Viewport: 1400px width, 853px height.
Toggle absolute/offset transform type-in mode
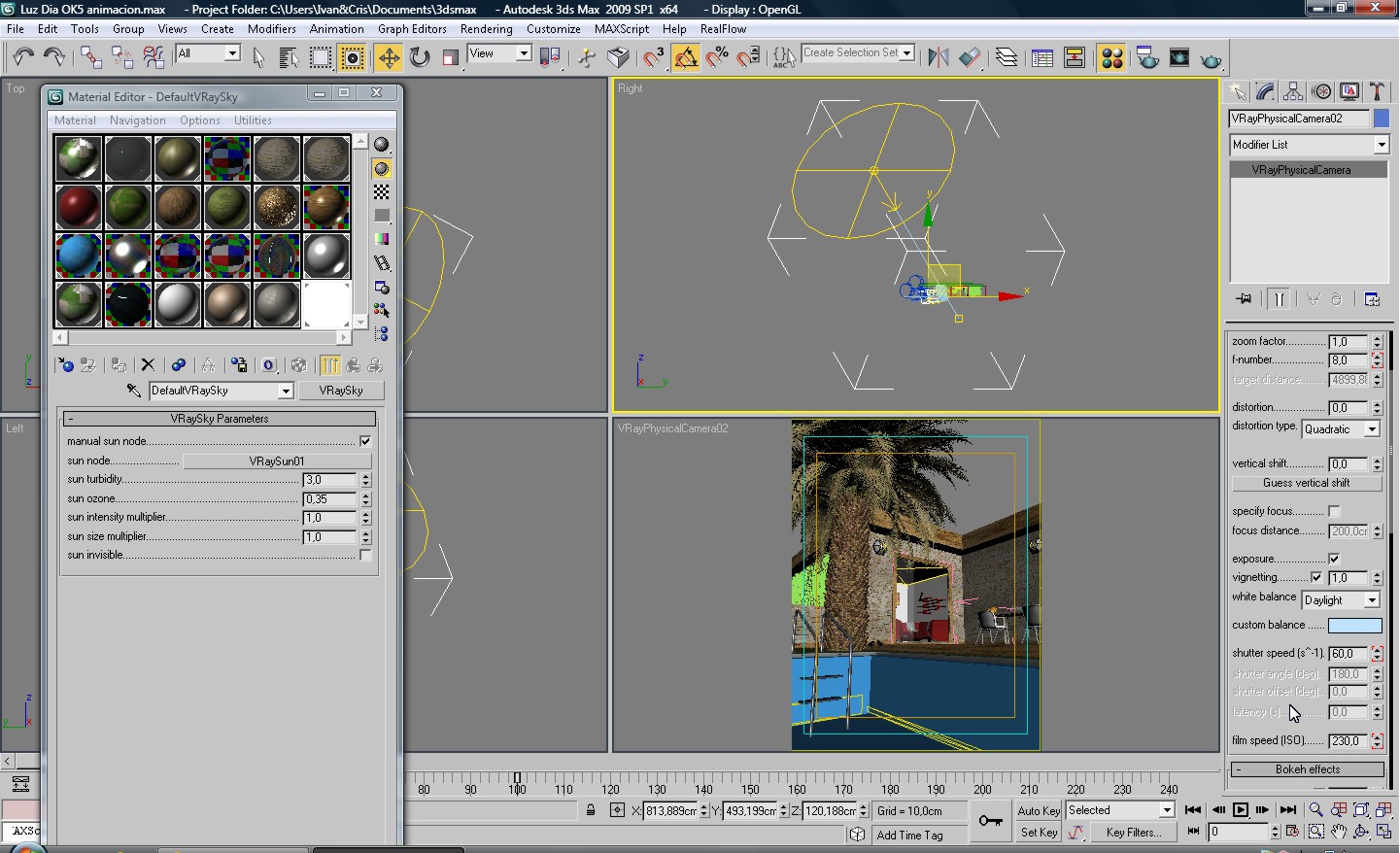[617, 810]
